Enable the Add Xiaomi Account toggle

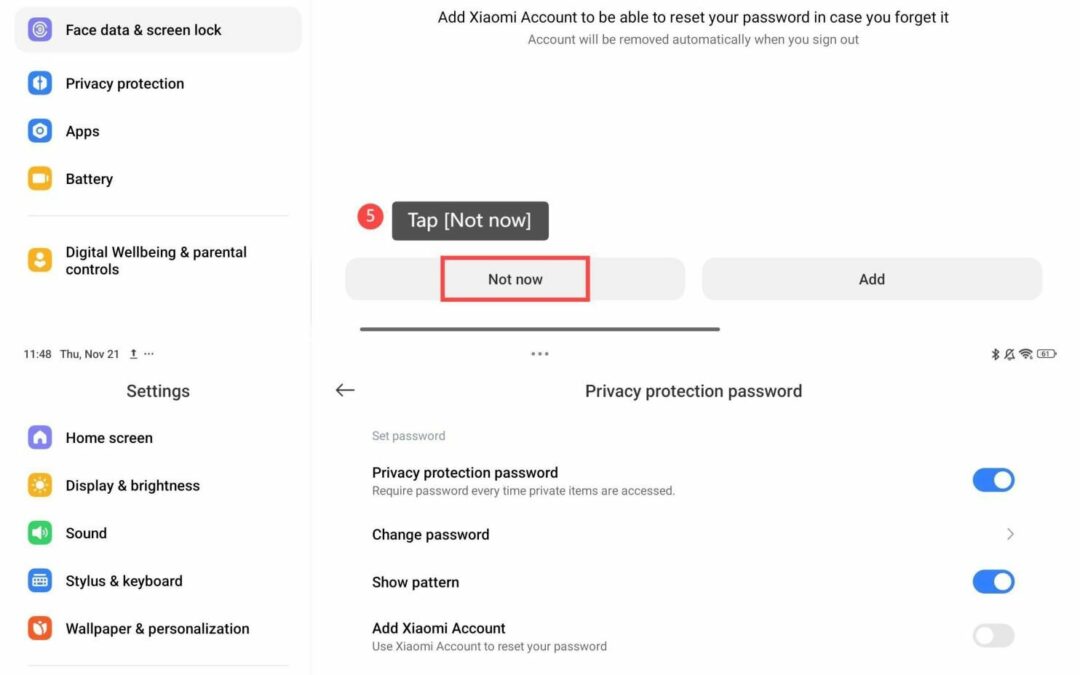993,635
